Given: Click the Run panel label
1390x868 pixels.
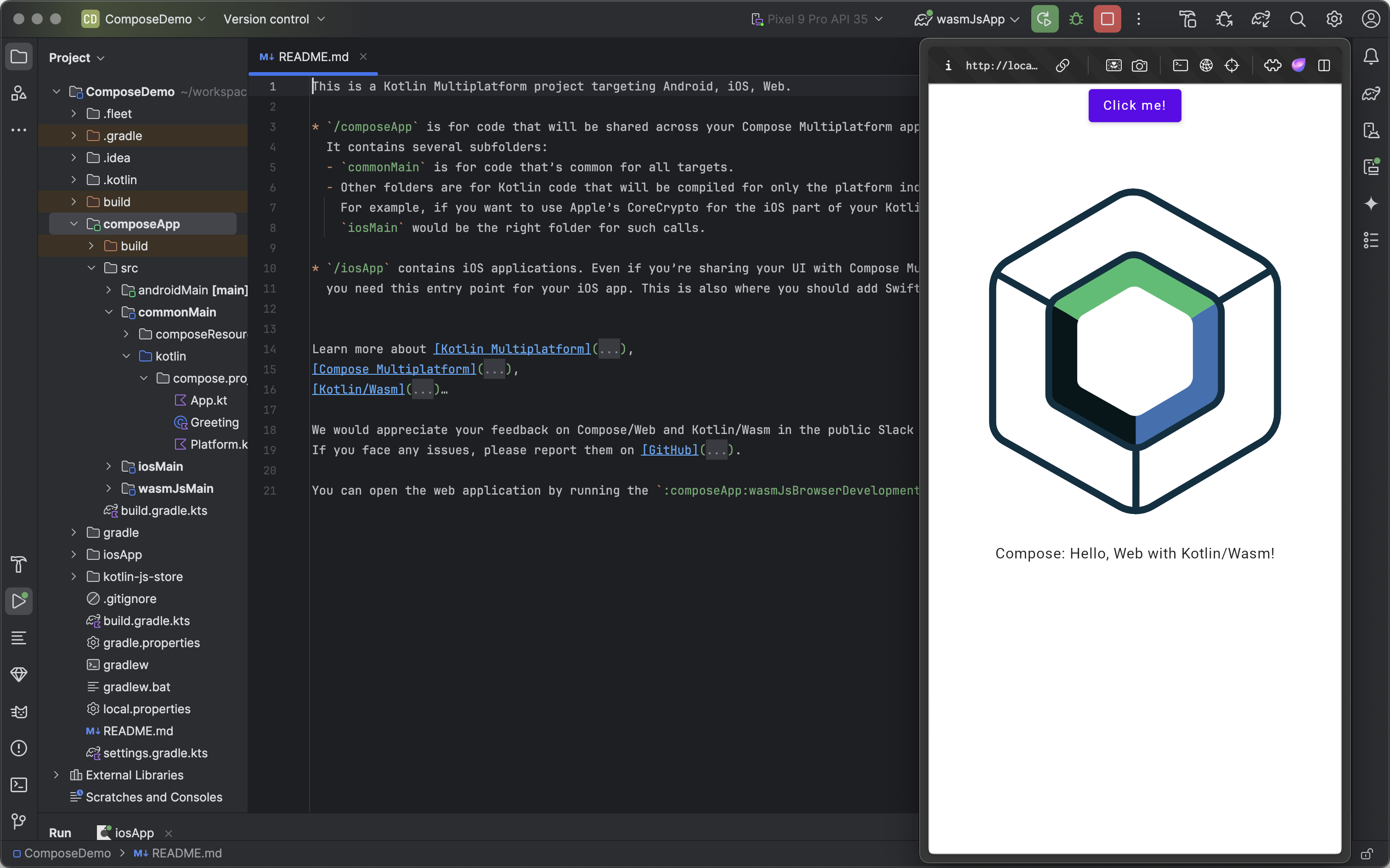Looking at the screenshot, I should point(60,832).
